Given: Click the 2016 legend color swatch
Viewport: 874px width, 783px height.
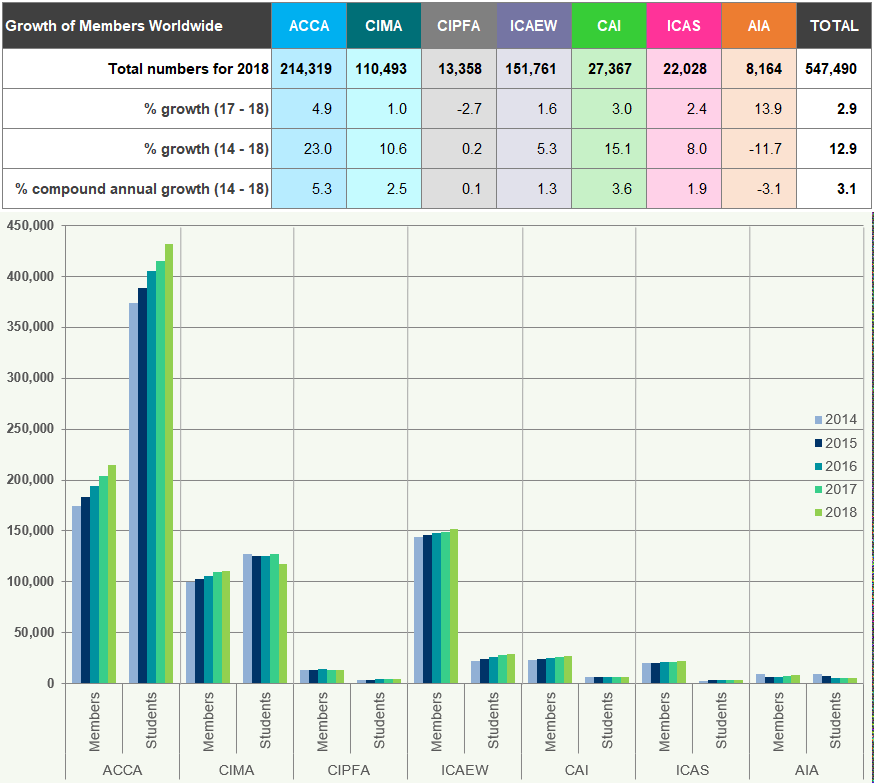Looking at the screenshot, I should 818,466.
